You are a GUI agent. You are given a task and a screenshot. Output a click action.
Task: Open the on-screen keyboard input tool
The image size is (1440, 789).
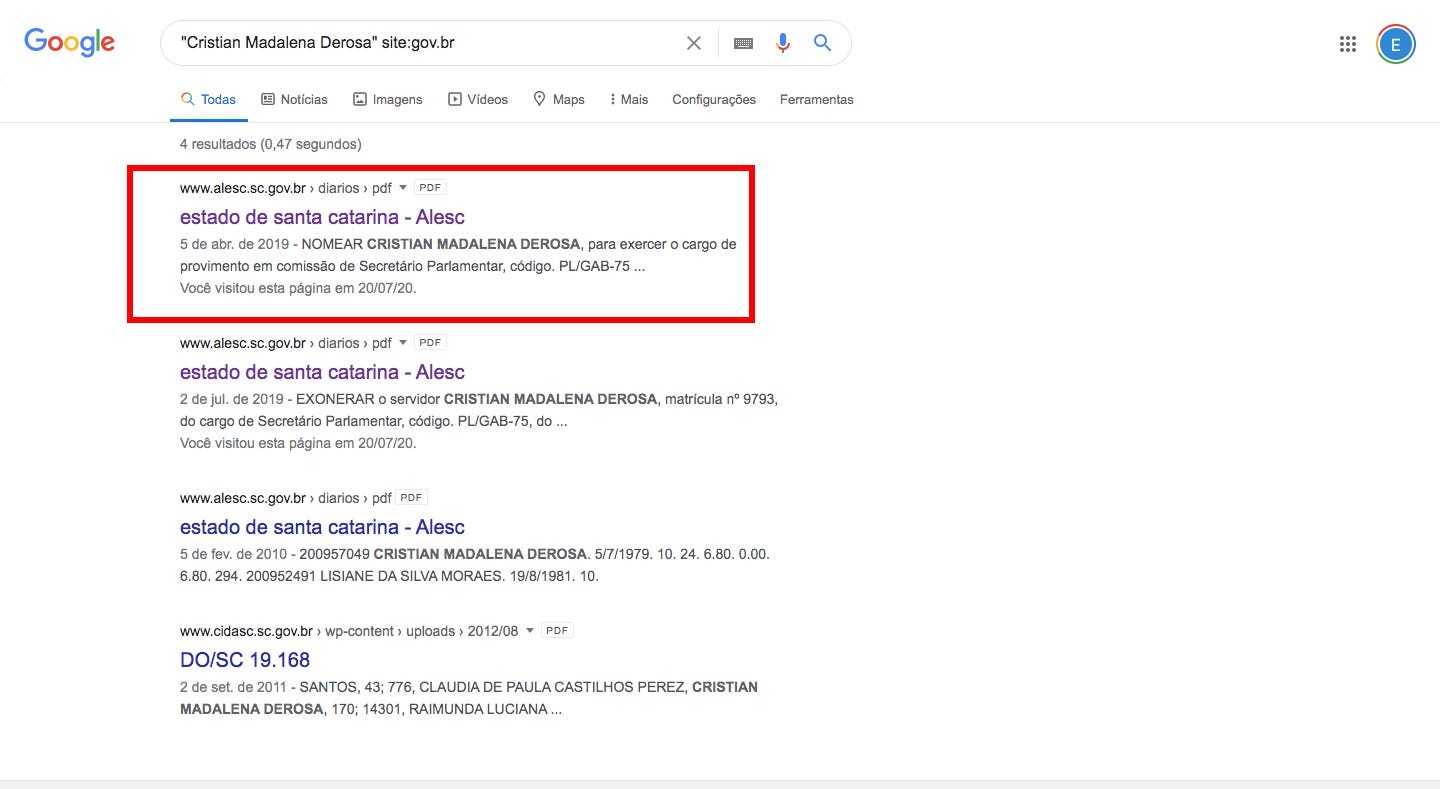click(743, 43)
